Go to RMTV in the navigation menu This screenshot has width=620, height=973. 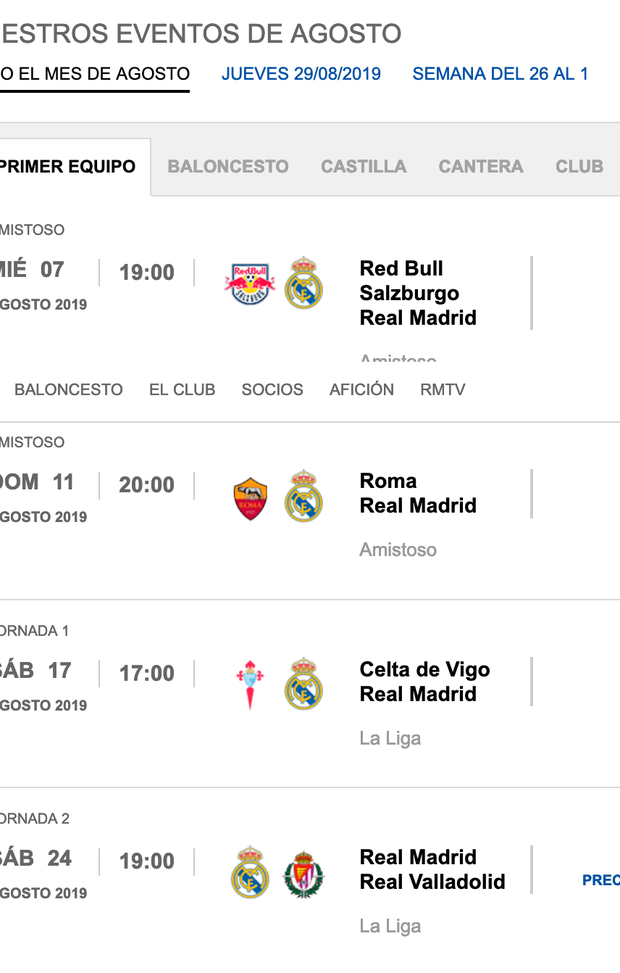tap(443, 390)
